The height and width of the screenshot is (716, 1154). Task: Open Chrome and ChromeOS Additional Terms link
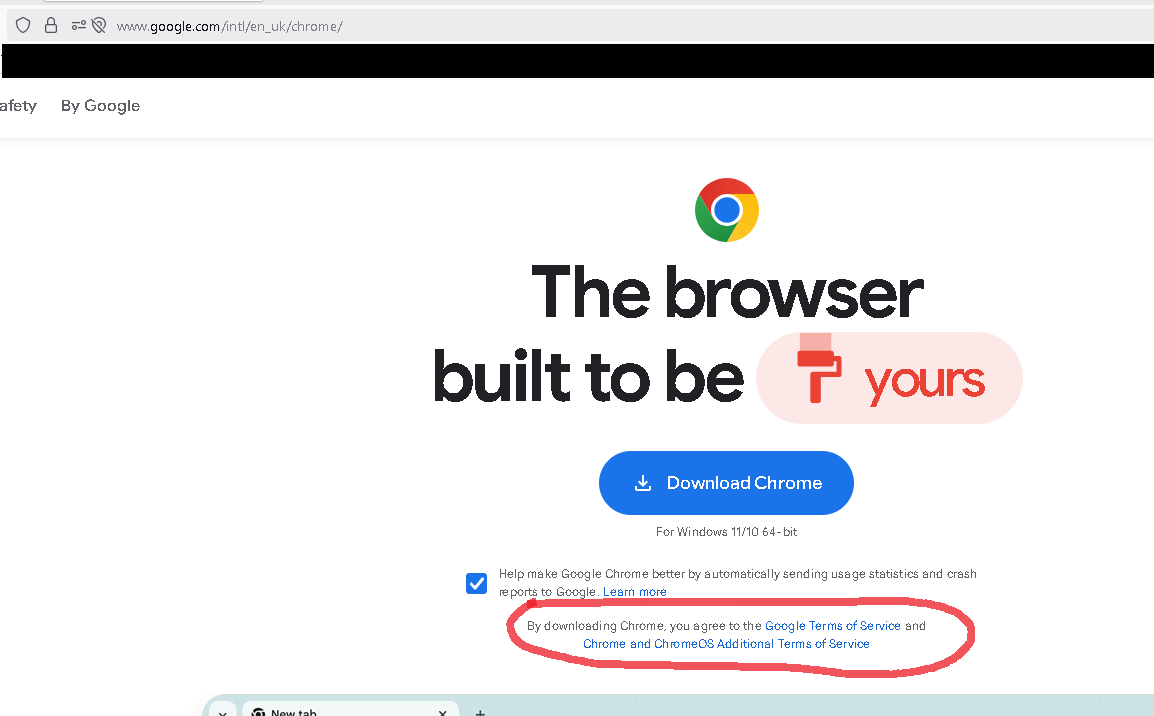point(726,644)
